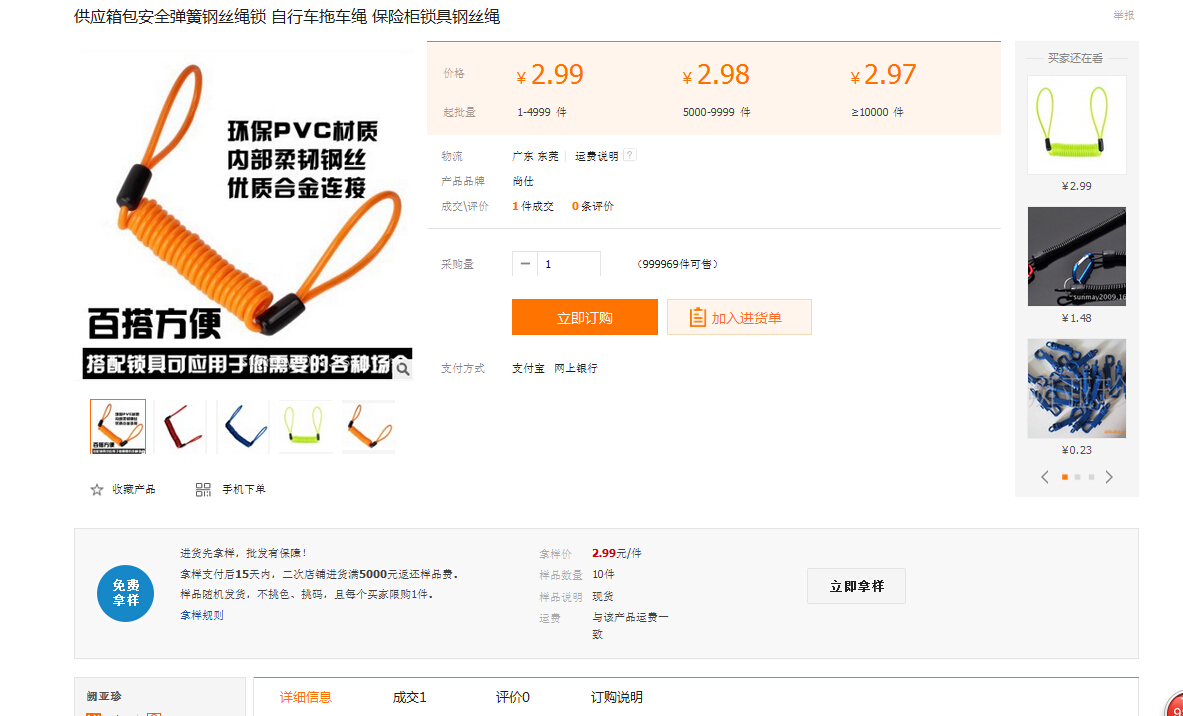Add item via 加入进货单 button
1183x716 pixels.
(739, 318)
